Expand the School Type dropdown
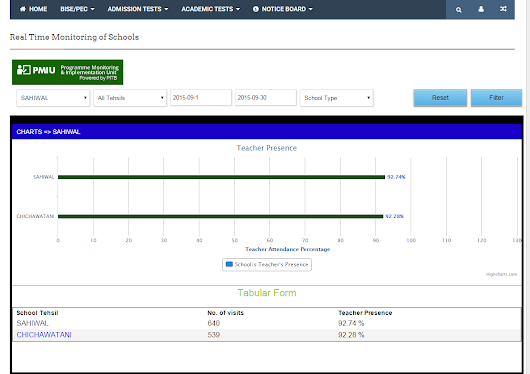Screen dimensions: 530x374 337,98
